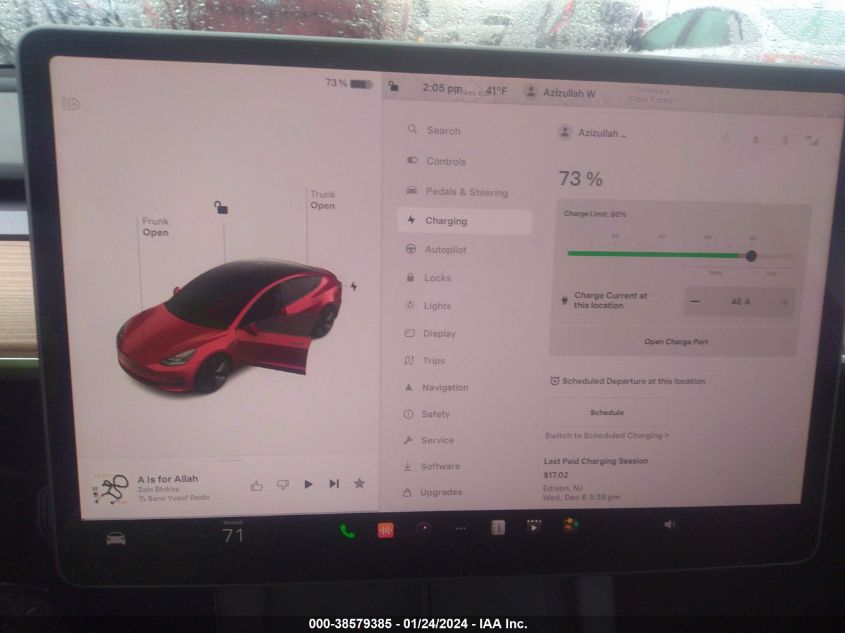Tap the volume speaker icon
The width and height of the screenshot is (845, 633).
point(669,524)
